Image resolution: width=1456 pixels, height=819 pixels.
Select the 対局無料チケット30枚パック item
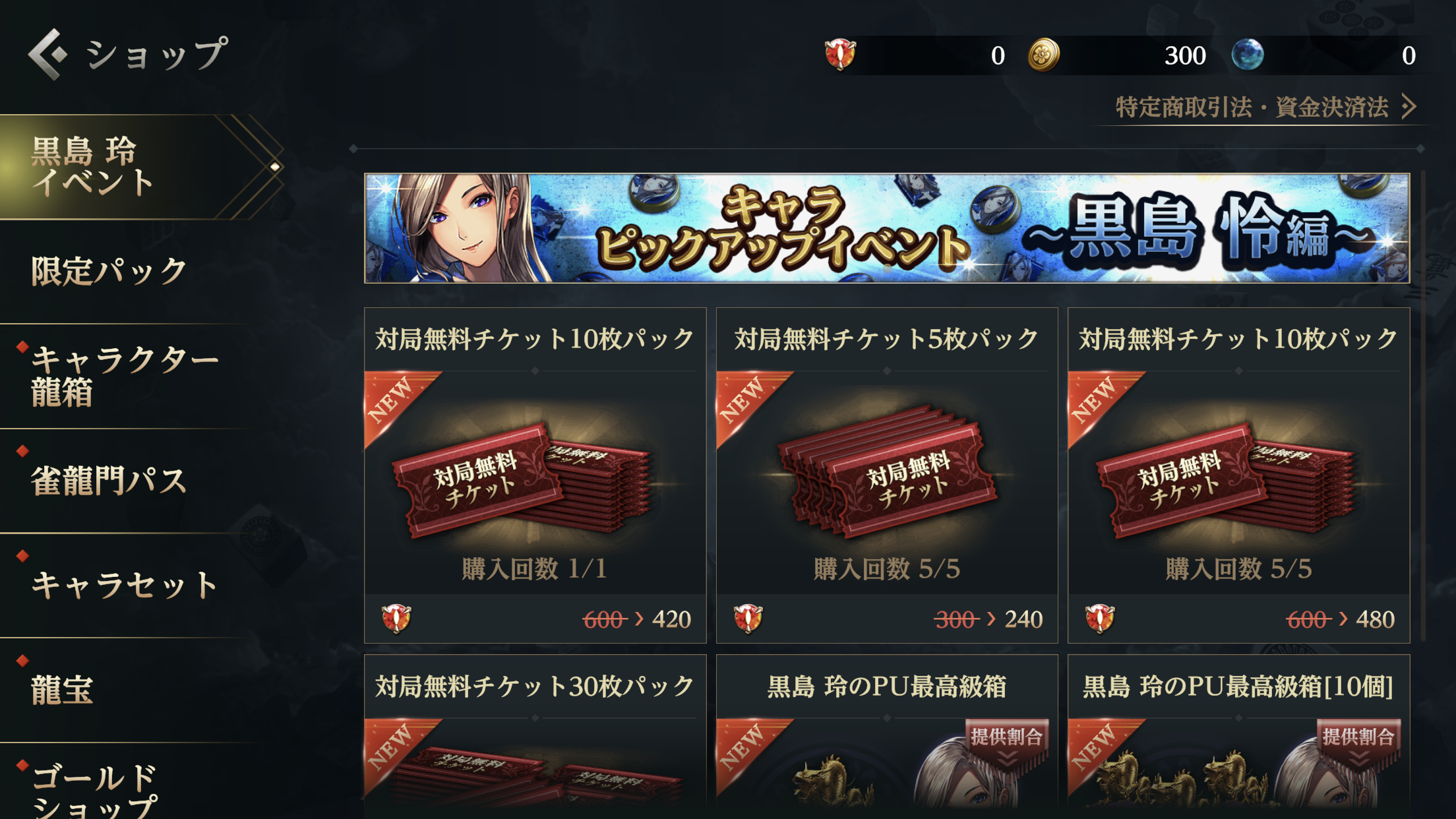tap(535, 737)
